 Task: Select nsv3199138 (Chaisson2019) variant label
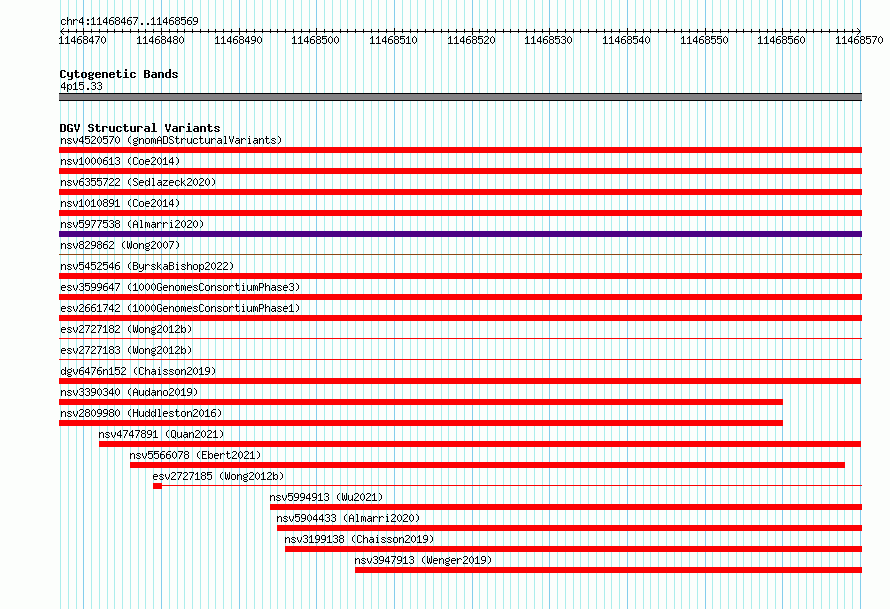pos(359,539)
